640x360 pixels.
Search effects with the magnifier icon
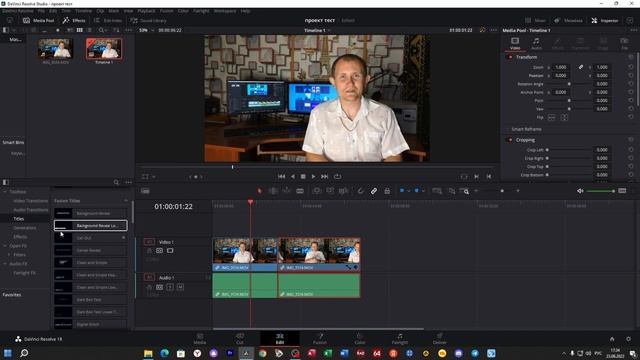point(116,182)
